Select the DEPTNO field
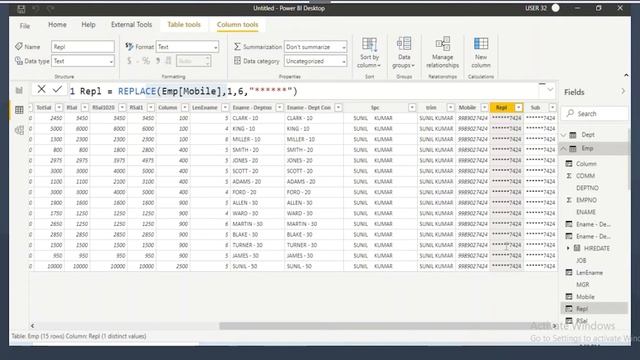The image size is (640, 360). pyautogui.click(x=587, y=188)
